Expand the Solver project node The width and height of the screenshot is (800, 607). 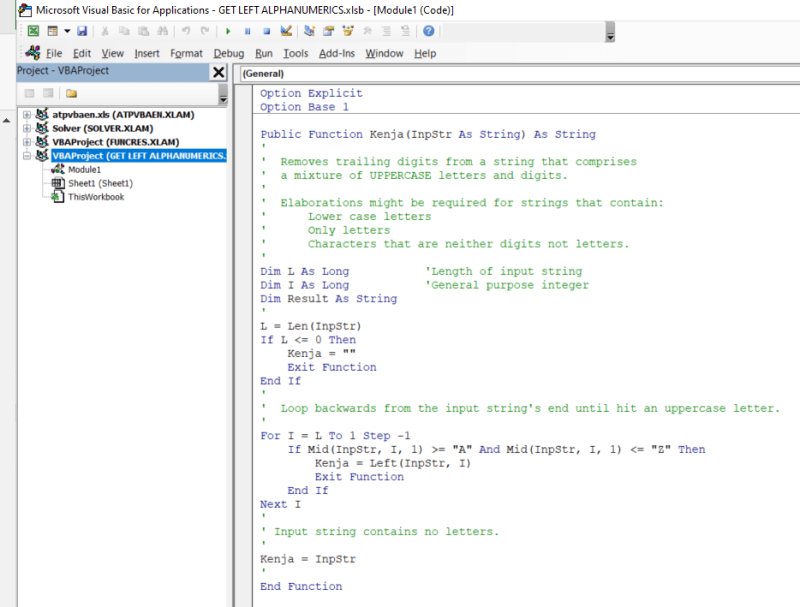click(x=27, y=129)
